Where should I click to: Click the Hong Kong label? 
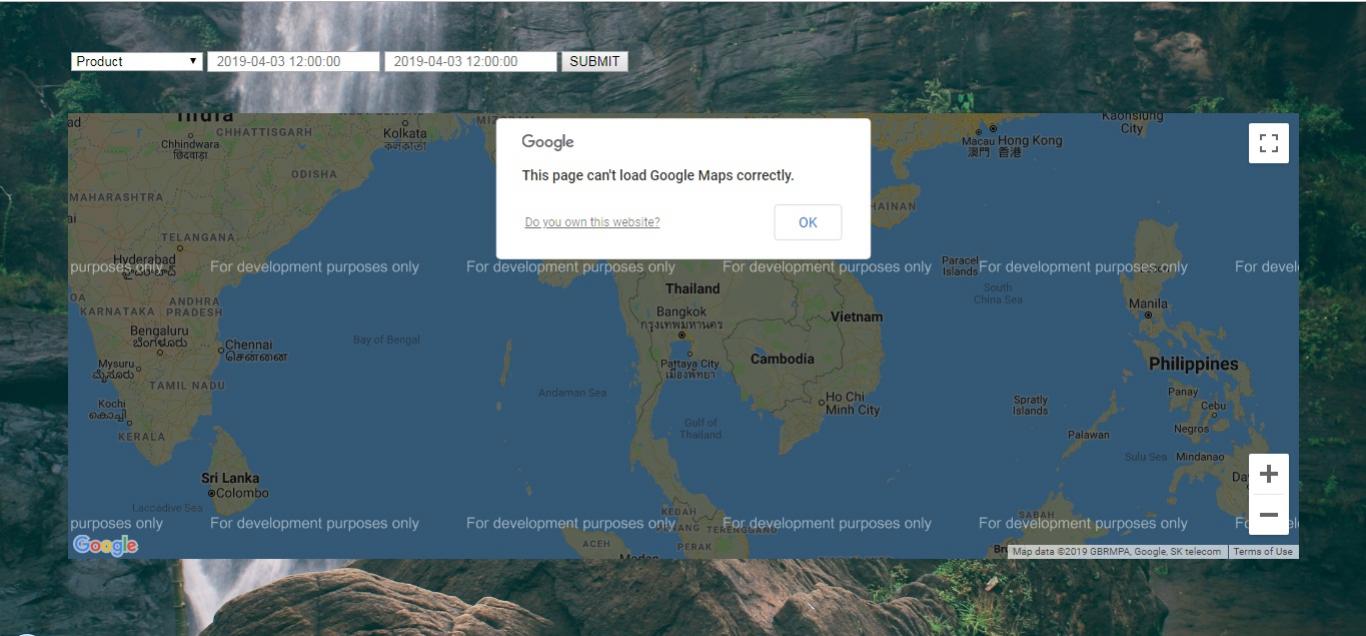point(1030,141)
